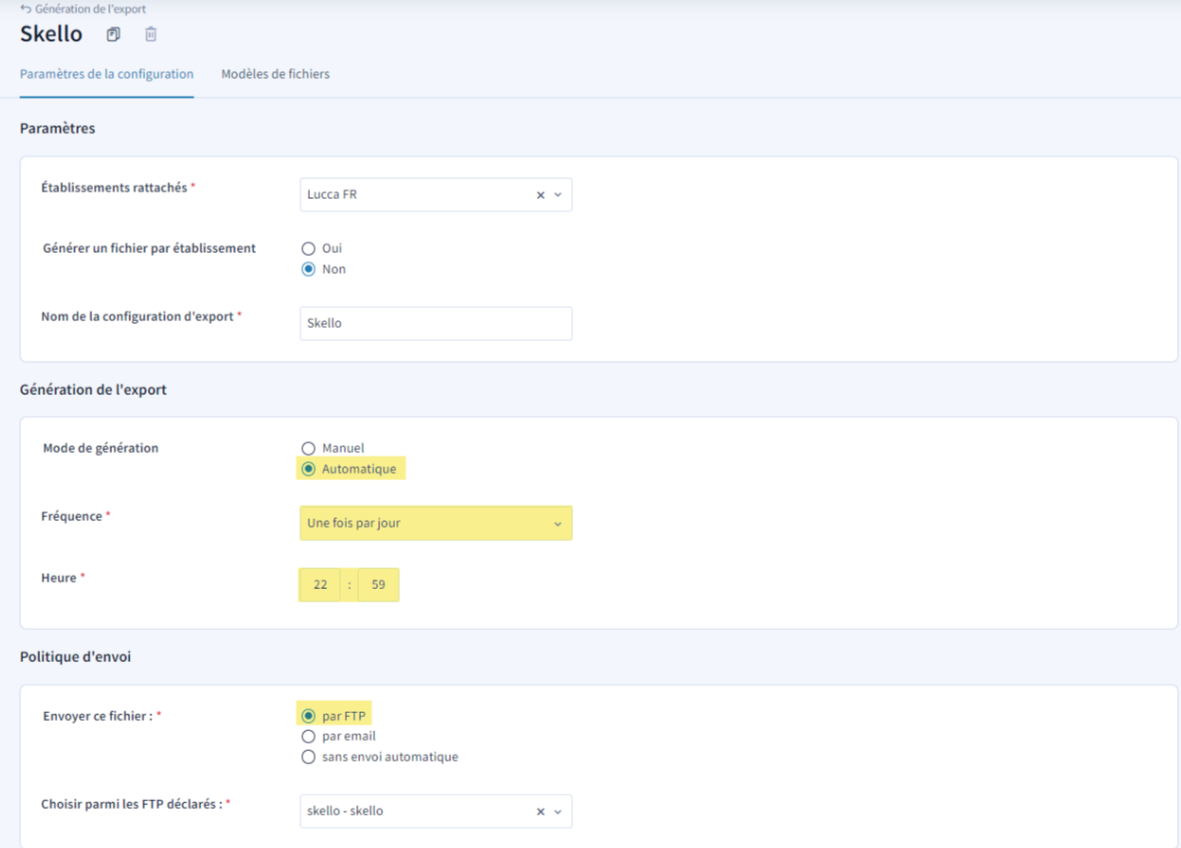The width and height of the screenshot is (1181, 848).
Task: Go back via Génération de l'export link
Action: (90, 9)
